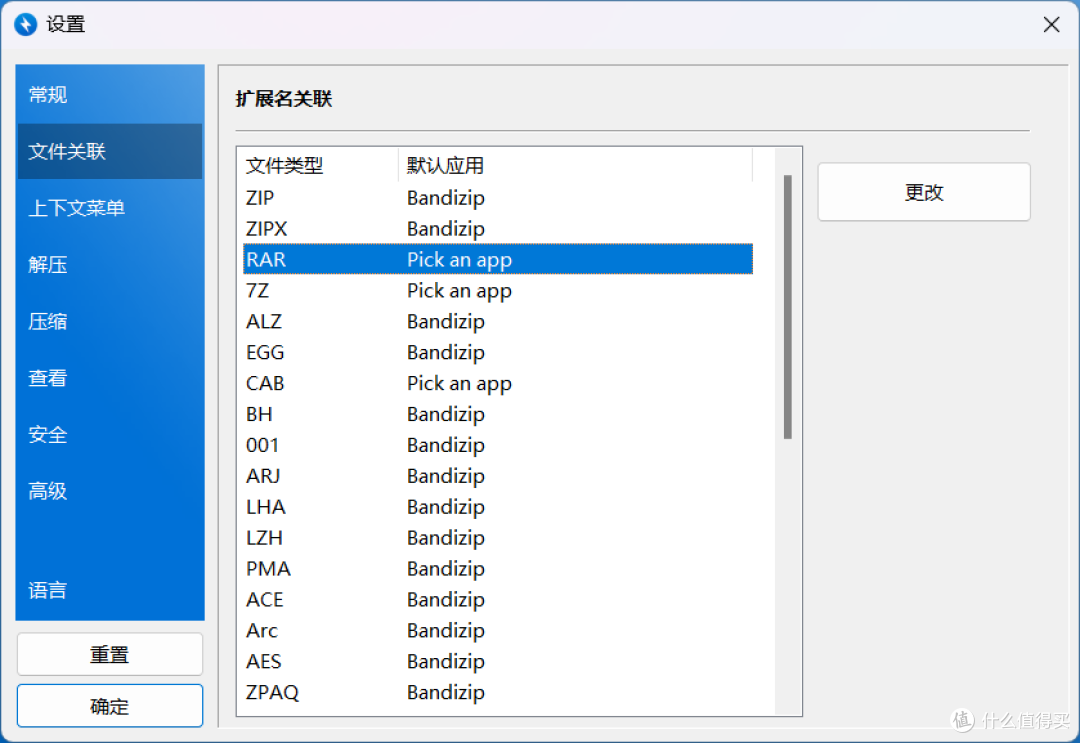Screen dimensions: 1080x743
Task: Select the LHA file type row
Action: tap(498, 507)
